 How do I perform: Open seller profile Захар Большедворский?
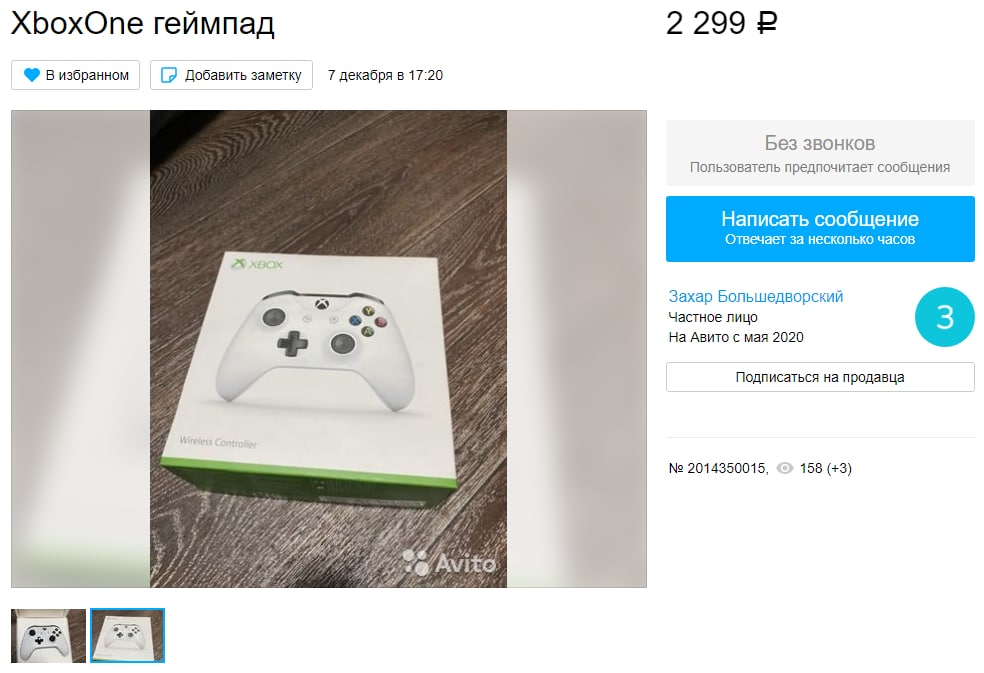point(756,296)
